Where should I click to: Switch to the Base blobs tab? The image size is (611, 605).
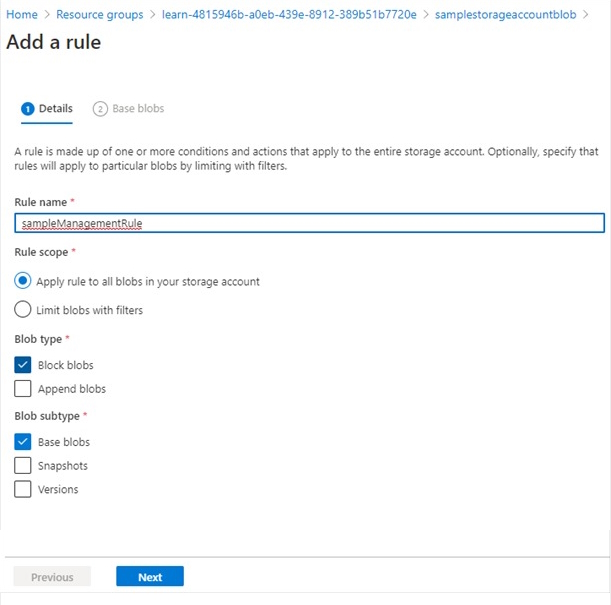(138, 108)
